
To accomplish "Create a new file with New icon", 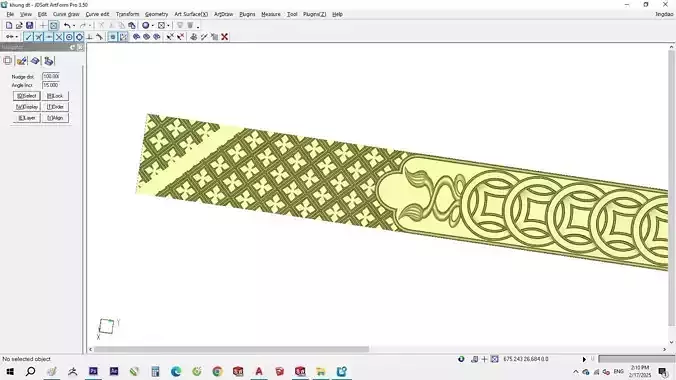I will (x=9, y=25).
